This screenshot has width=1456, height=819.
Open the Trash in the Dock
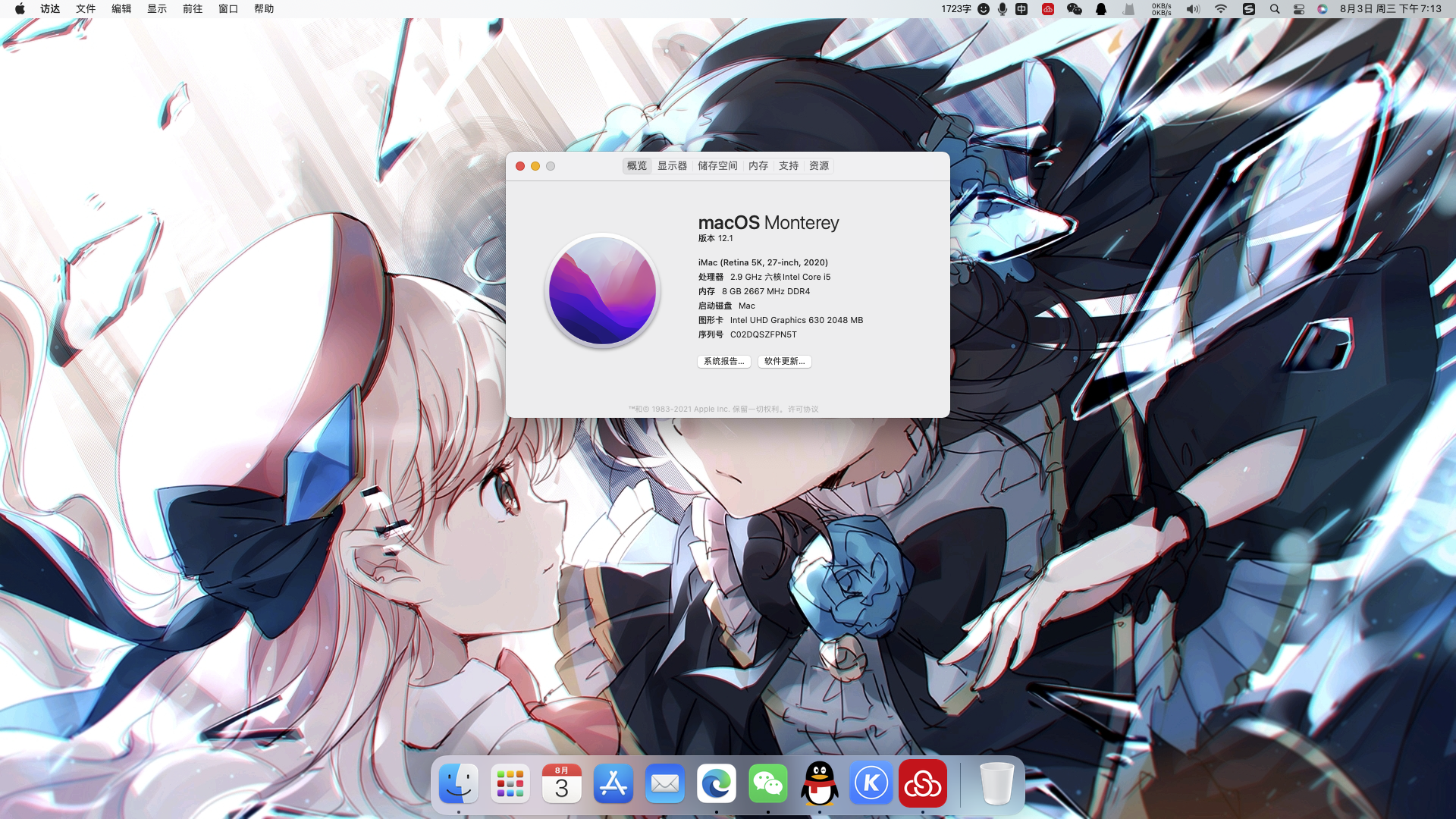point(996,783)
